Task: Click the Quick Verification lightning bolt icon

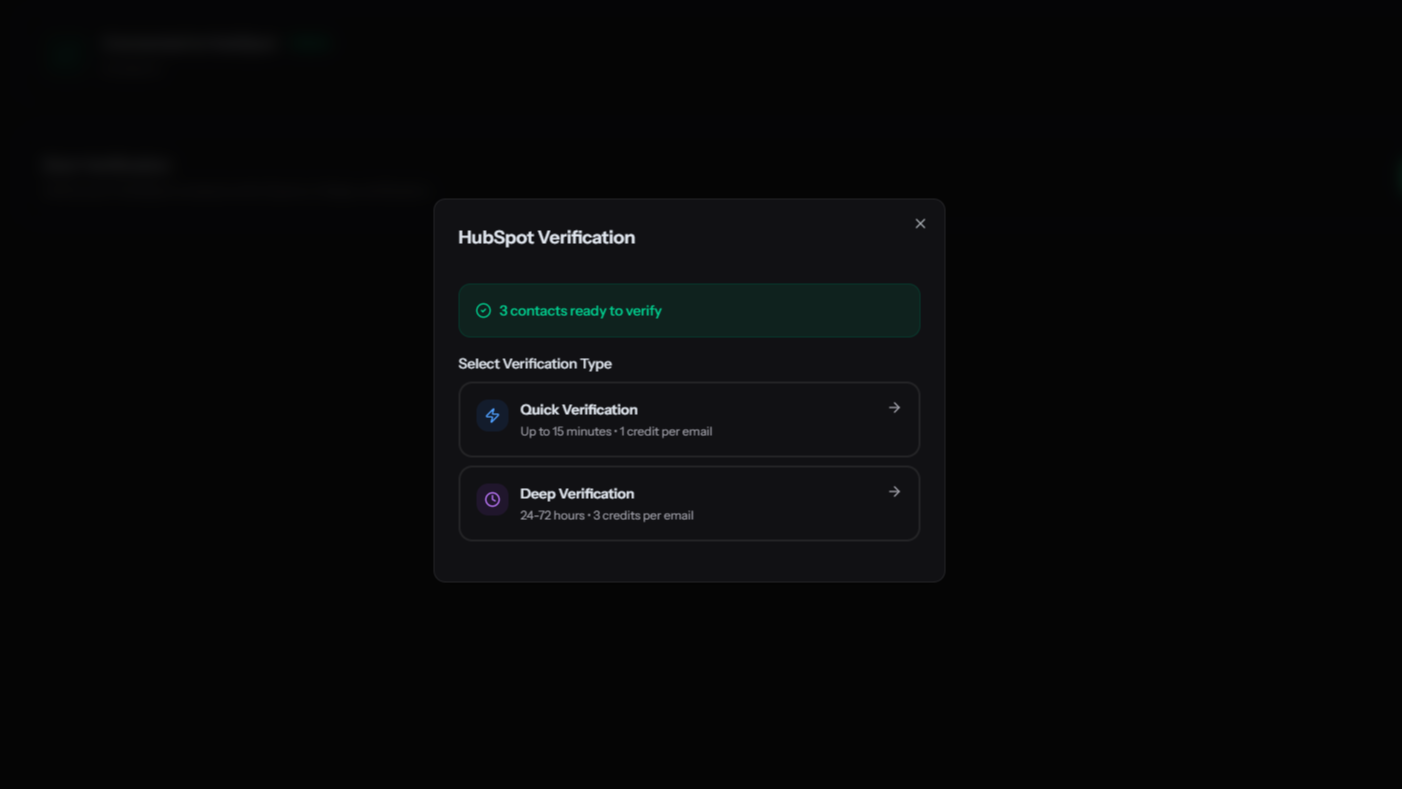Action: click(x=492, y=415)
